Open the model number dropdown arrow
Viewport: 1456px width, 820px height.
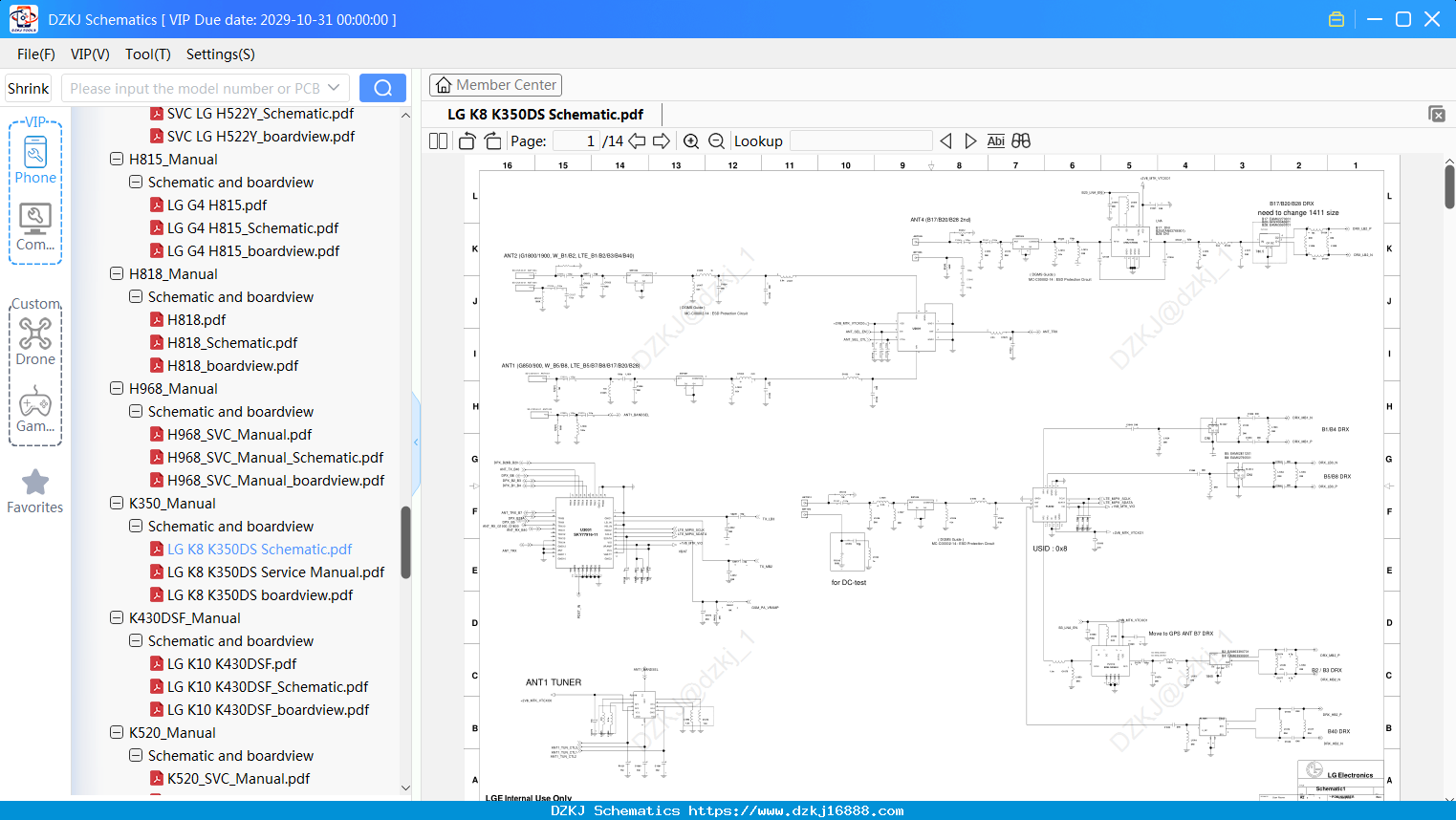(334, 88)
